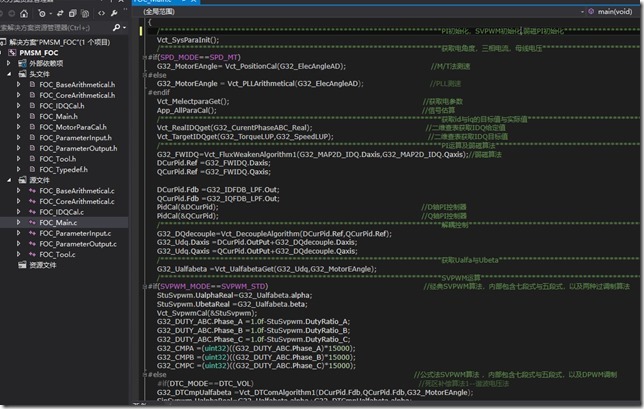Collapse all nodes in Solution Explorer
The image size is (644, 409).
click(x=73, y=14)
